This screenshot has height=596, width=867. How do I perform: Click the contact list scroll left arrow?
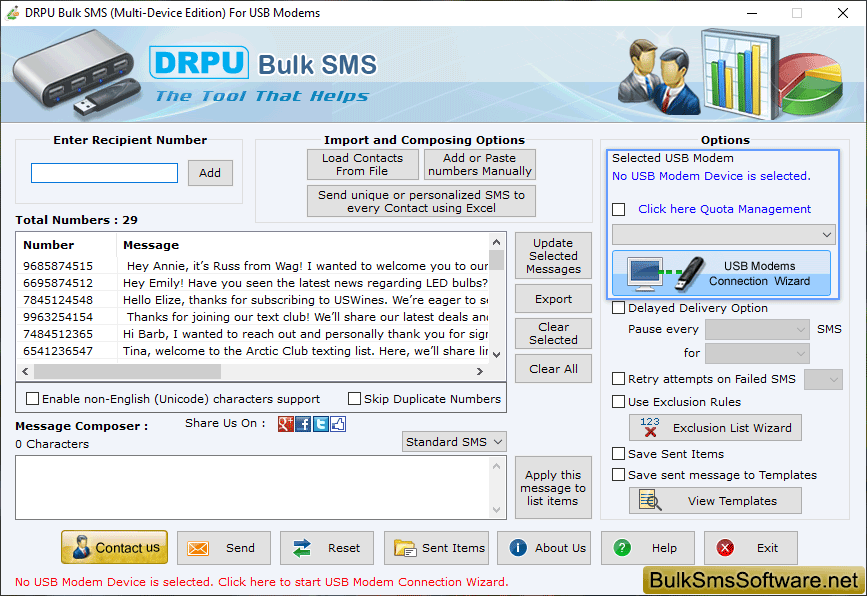point(25,372)
